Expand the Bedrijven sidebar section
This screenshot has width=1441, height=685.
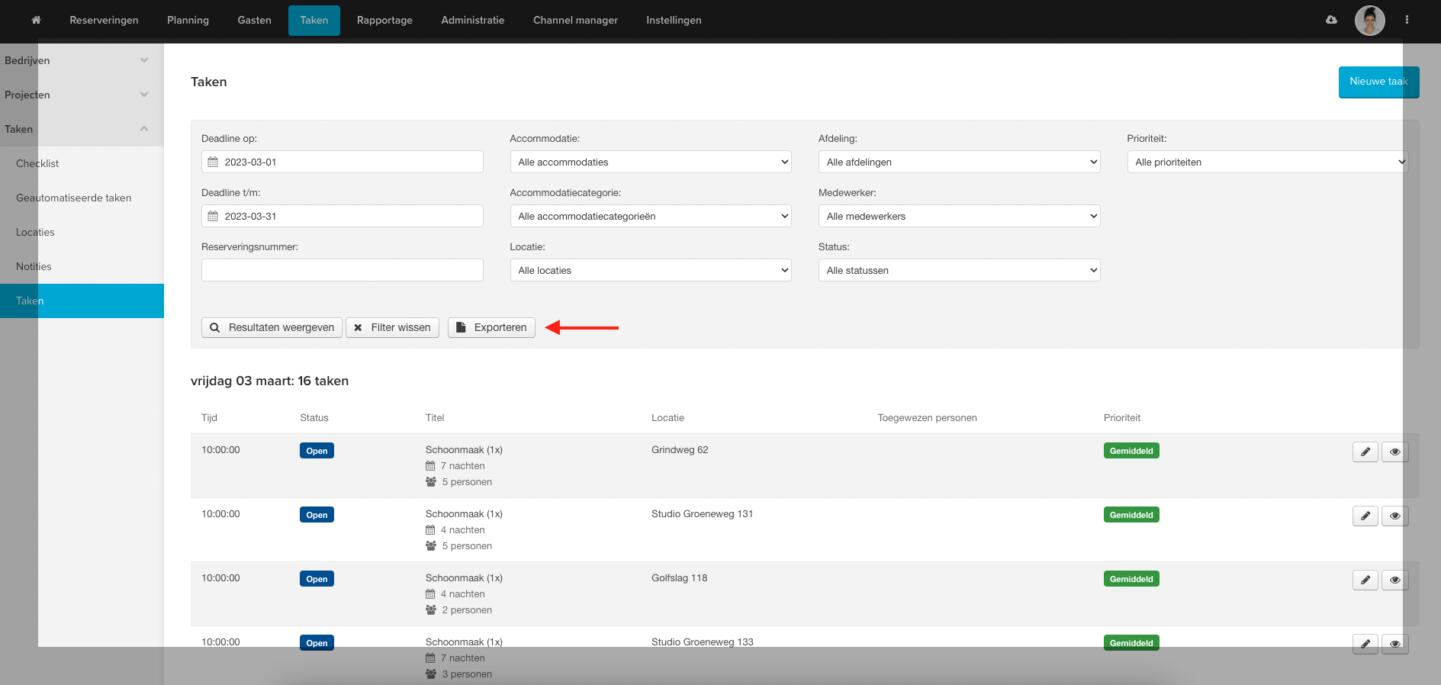click(80, 61)
